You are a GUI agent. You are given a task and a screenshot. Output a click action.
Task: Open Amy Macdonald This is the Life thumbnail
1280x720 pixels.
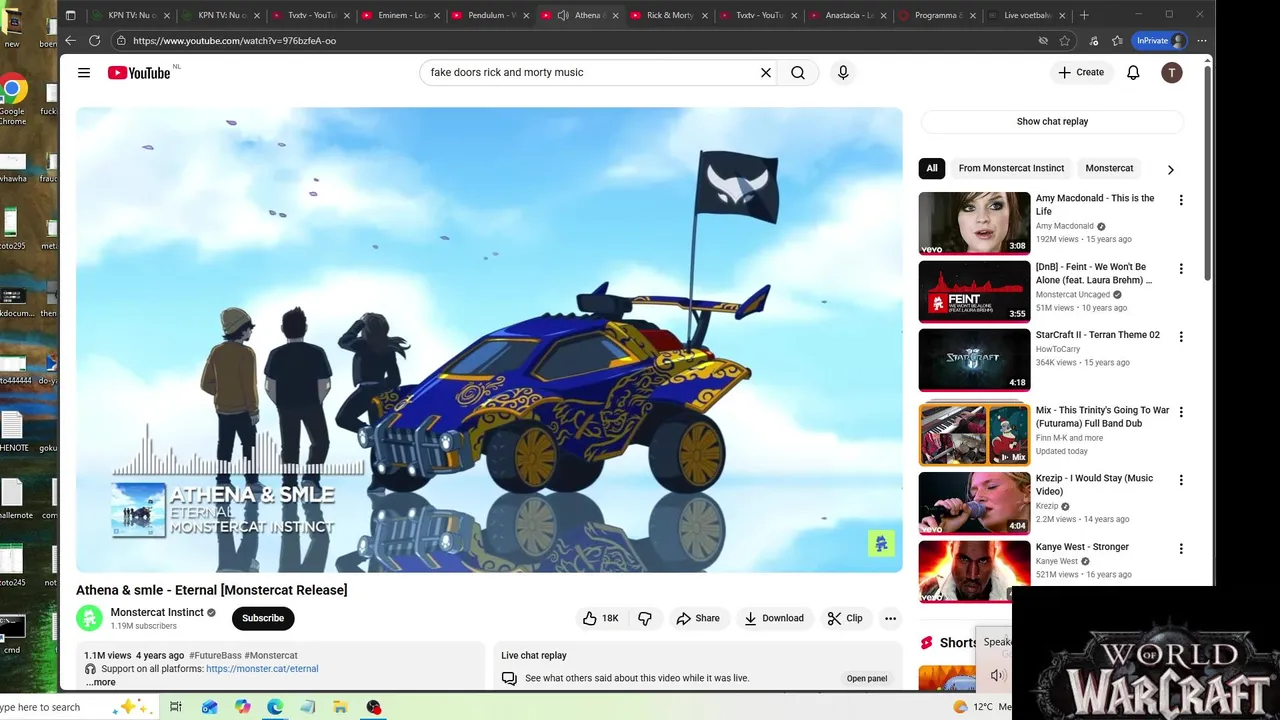click(x=974, y=223)
